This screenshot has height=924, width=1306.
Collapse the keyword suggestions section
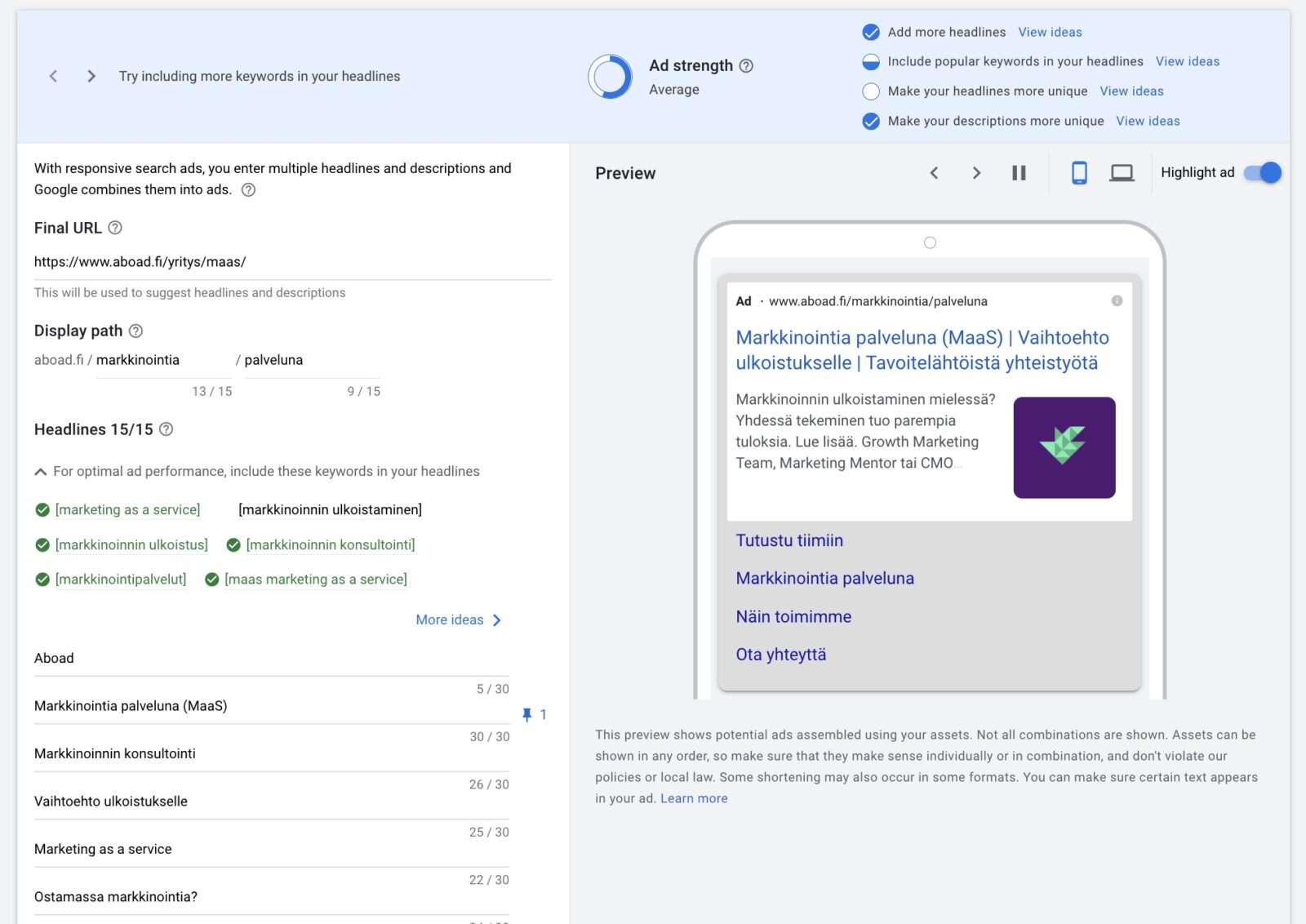(x=41, y=472)
